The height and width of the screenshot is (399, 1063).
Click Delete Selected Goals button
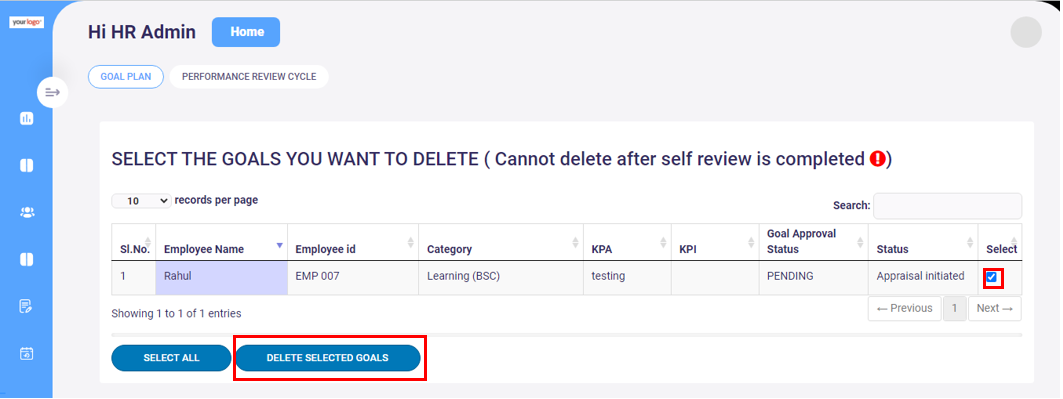tap(327, 358)
